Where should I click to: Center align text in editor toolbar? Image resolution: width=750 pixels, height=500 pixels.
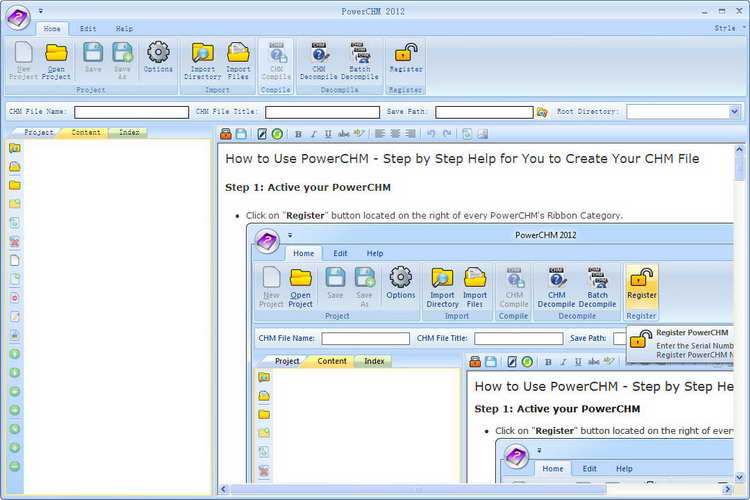click(x=395, y=134)
